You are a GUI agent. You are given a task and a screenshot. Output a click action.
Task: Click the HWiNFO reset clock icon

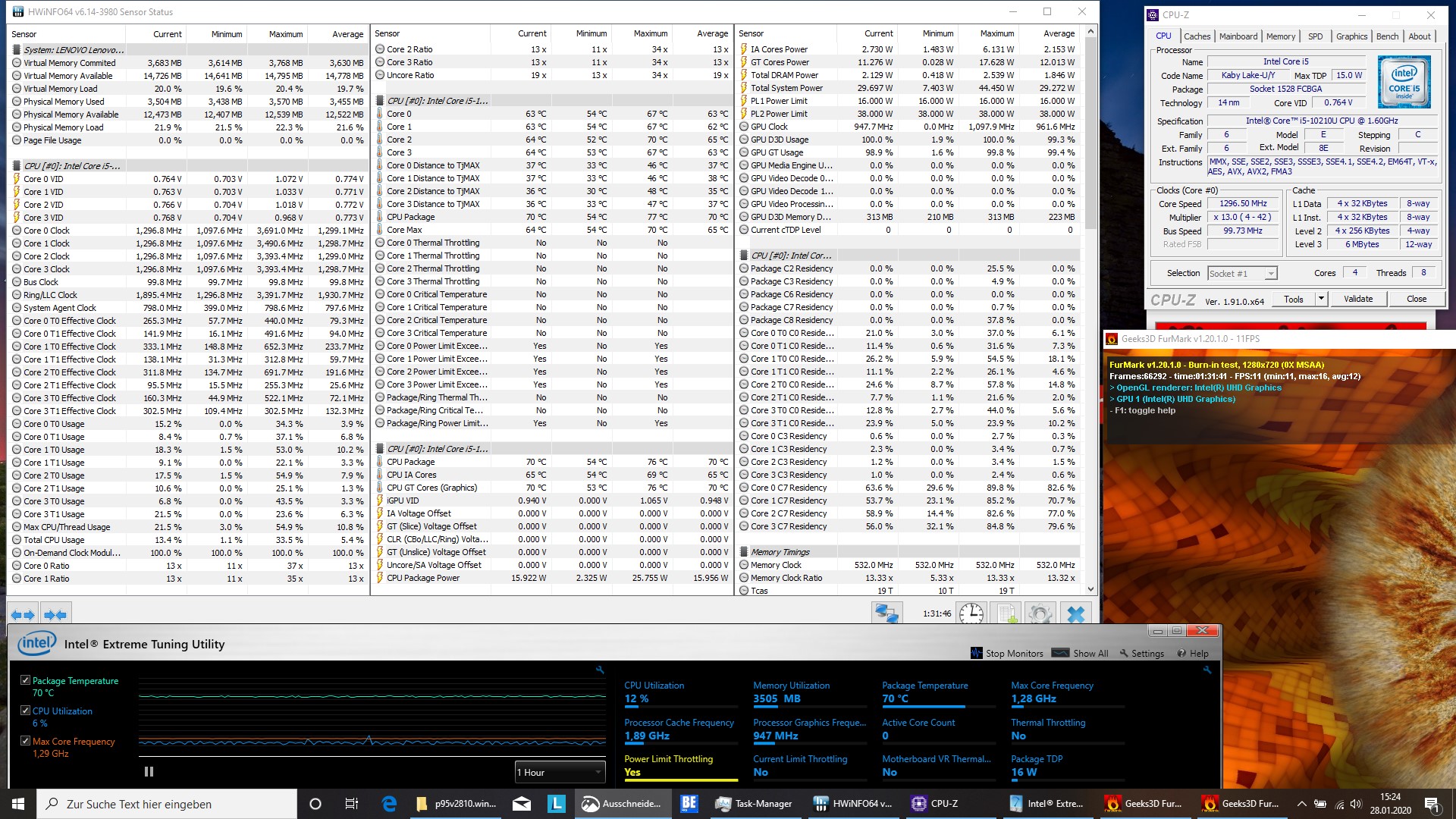click(x=971, y=613)
